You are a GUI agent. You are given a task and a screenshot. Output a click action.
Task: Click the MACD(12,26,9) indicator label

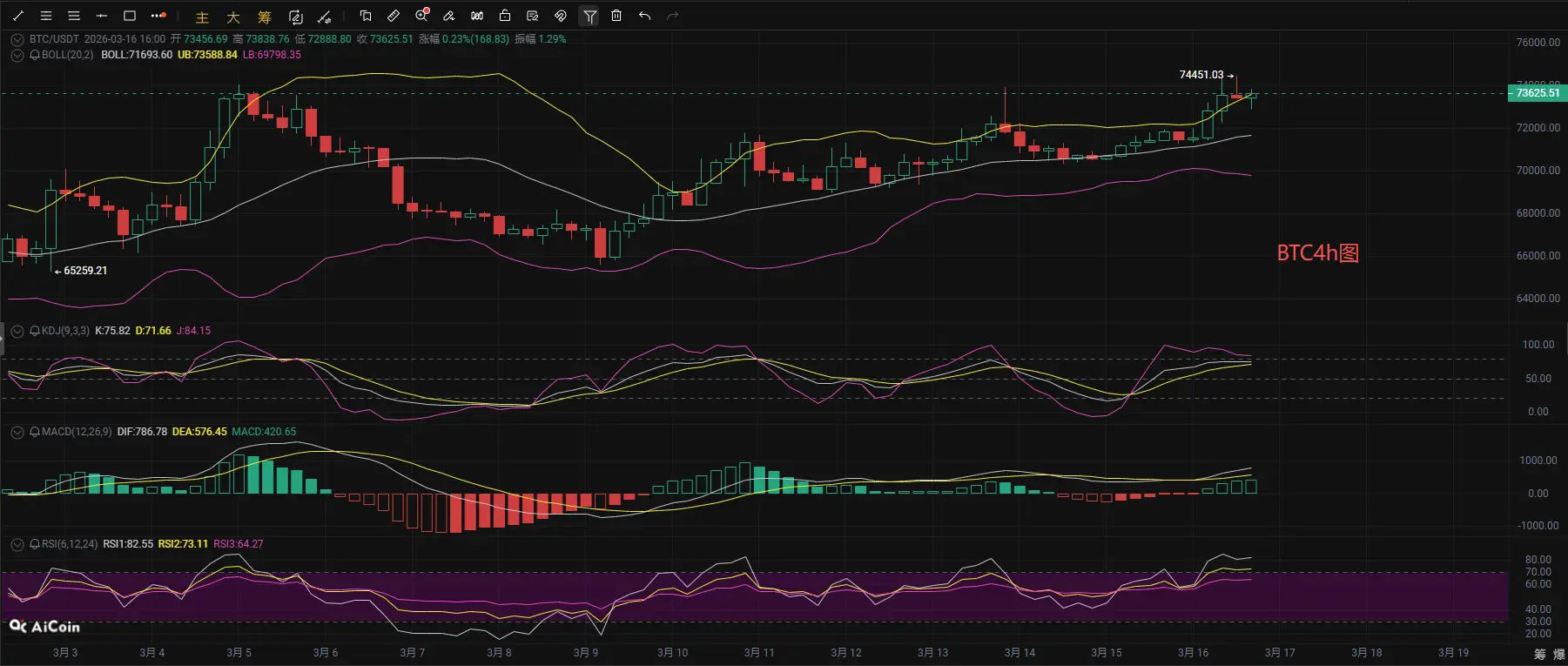77,432
